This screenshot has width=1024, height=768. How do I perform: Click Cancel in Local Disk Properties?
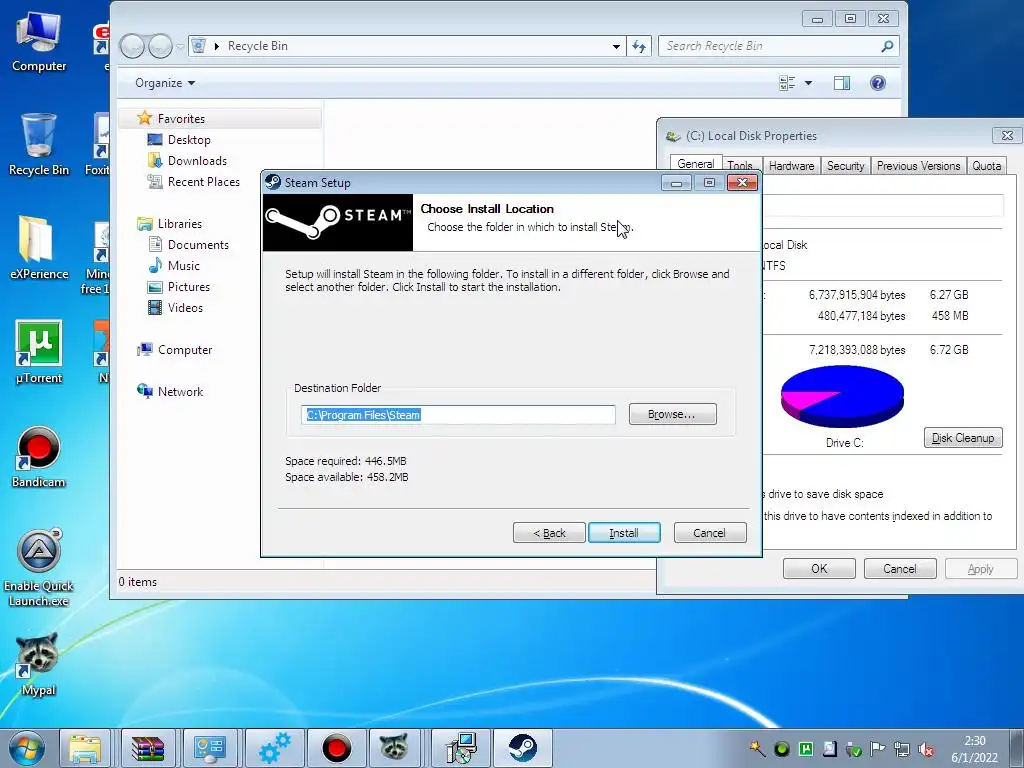(899, 569)
